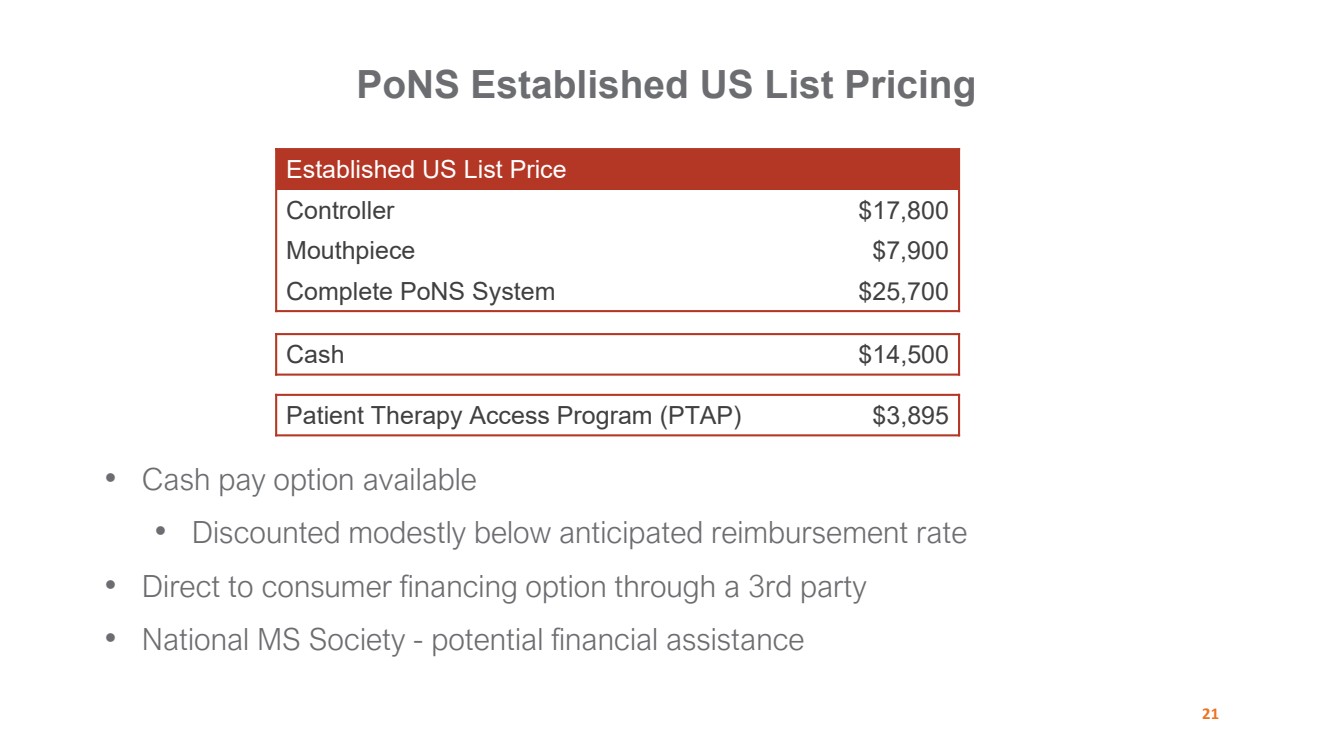The height and width of the screenshot is (749, 1333).
Task: Click the 'Cash' row label
Action: (x=315, y=355)
